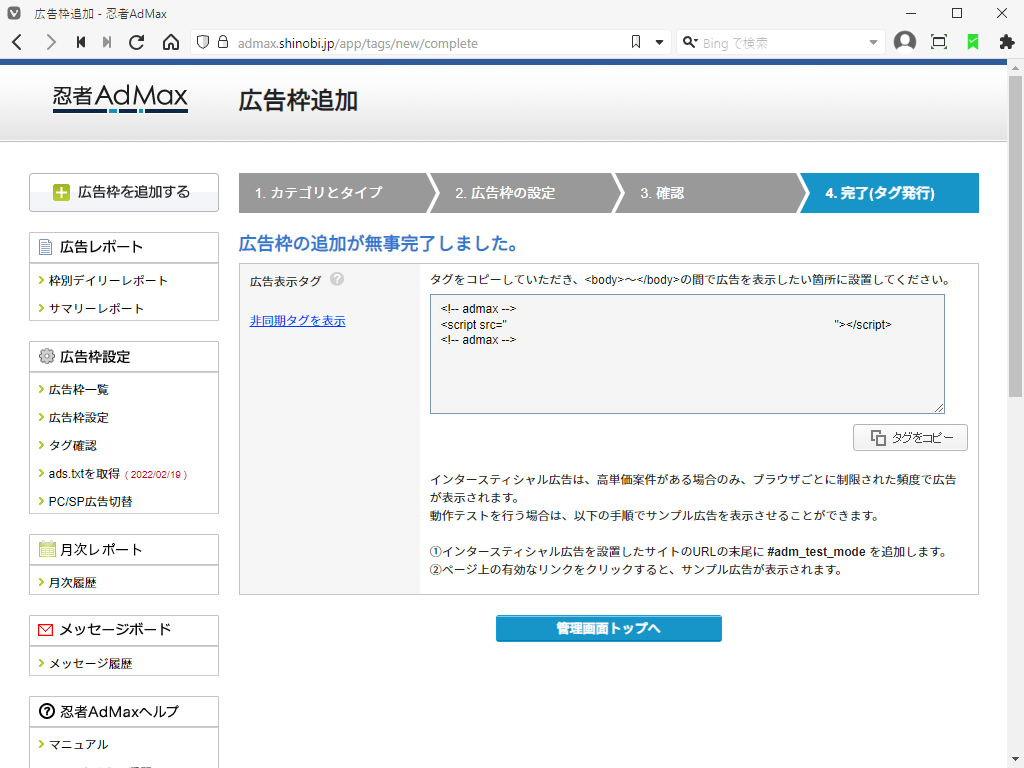Open マニュアル help link
The image size is (1024, 768).
click(x=78, y=744)
